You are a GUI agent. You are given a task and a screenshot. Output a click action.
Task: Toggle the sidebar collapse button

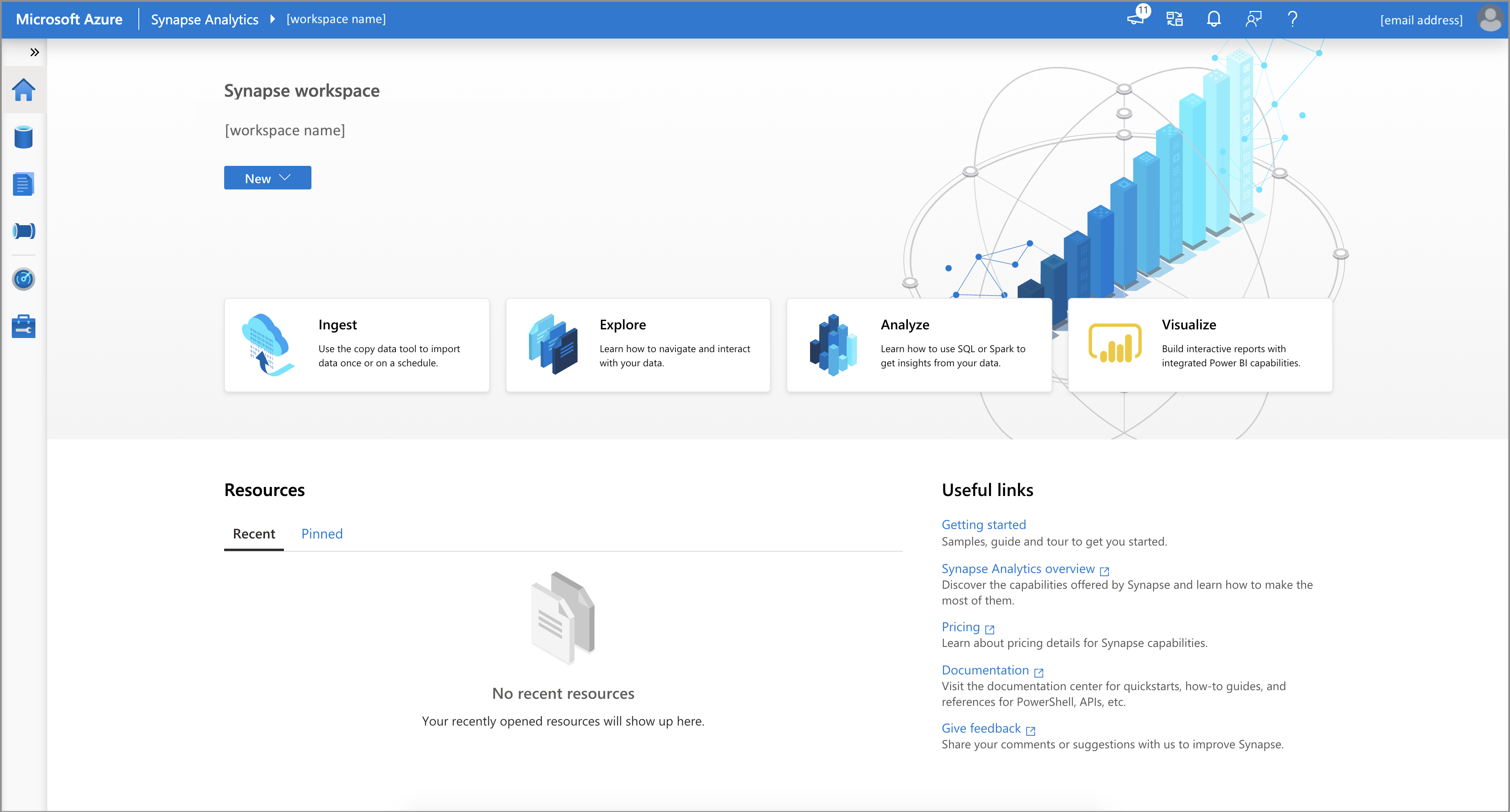tap(34, 52)
